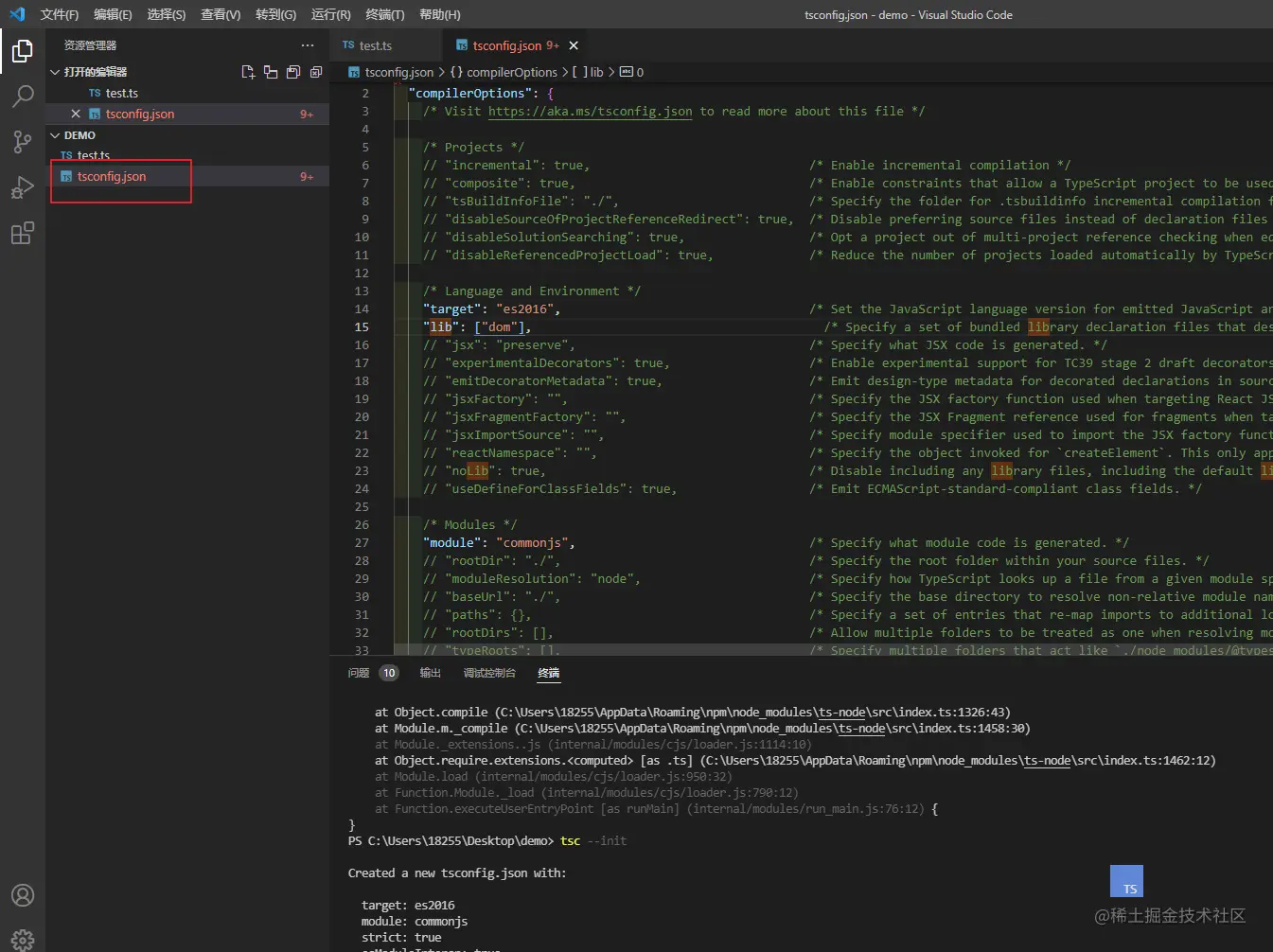
Task: Click the /* Projects */ comment line
Action: point(473,147)
